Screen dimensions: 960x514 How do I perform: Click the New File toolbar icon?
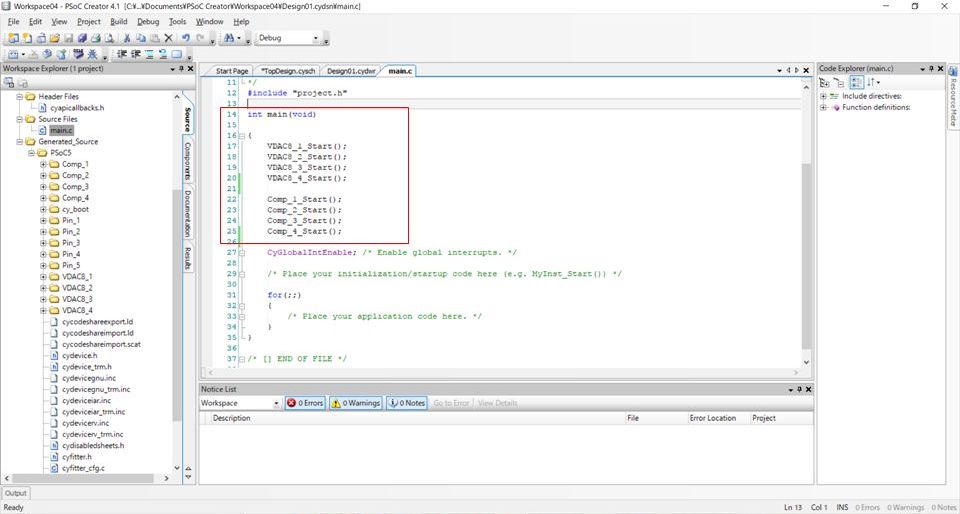pyautogui.click(x=27, y=38)
